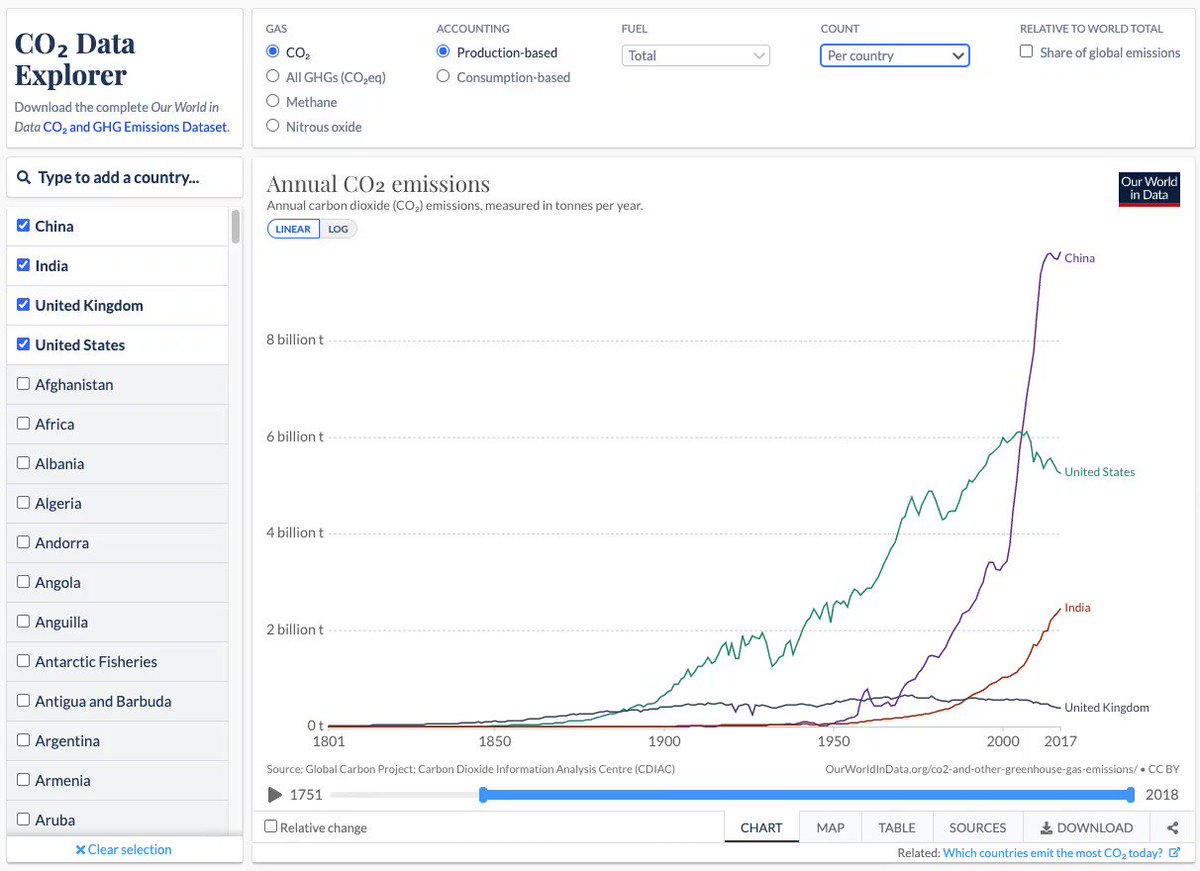Viewport: 1200px width, 871px height.
Task: Click the United Kingdom line label
Action: 1107,707
